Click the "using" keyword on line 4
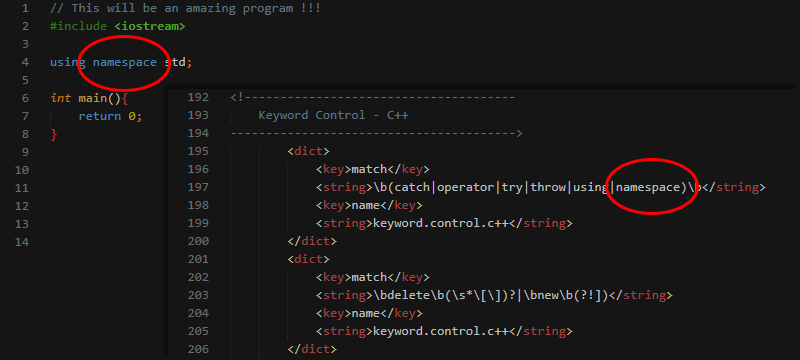 67,62
